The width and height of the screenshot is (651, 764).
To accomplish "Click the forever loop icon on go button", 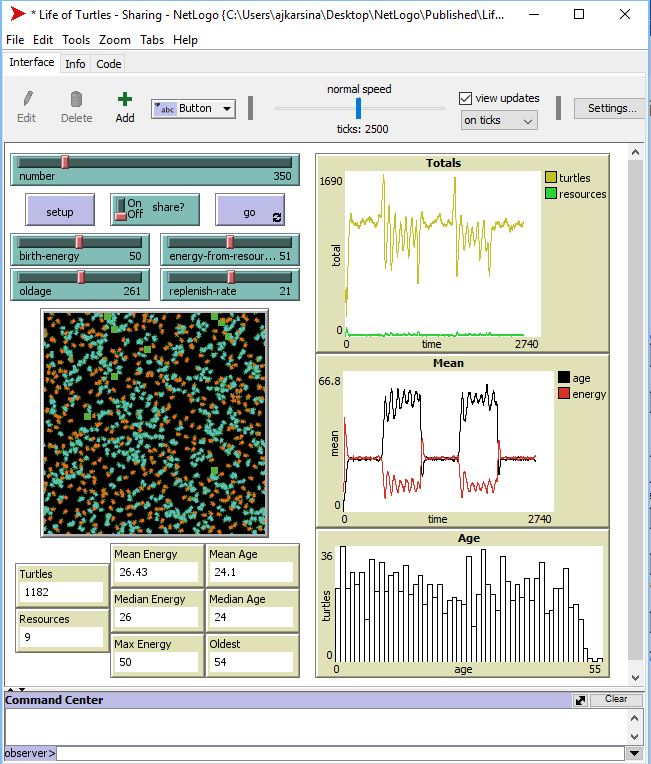I will [x=277, y=216].
